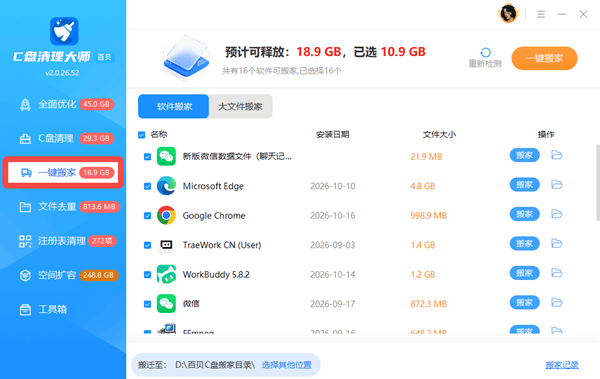
Task: Click the TraeWork CN app icon
Action: click(x=166, y=245)
